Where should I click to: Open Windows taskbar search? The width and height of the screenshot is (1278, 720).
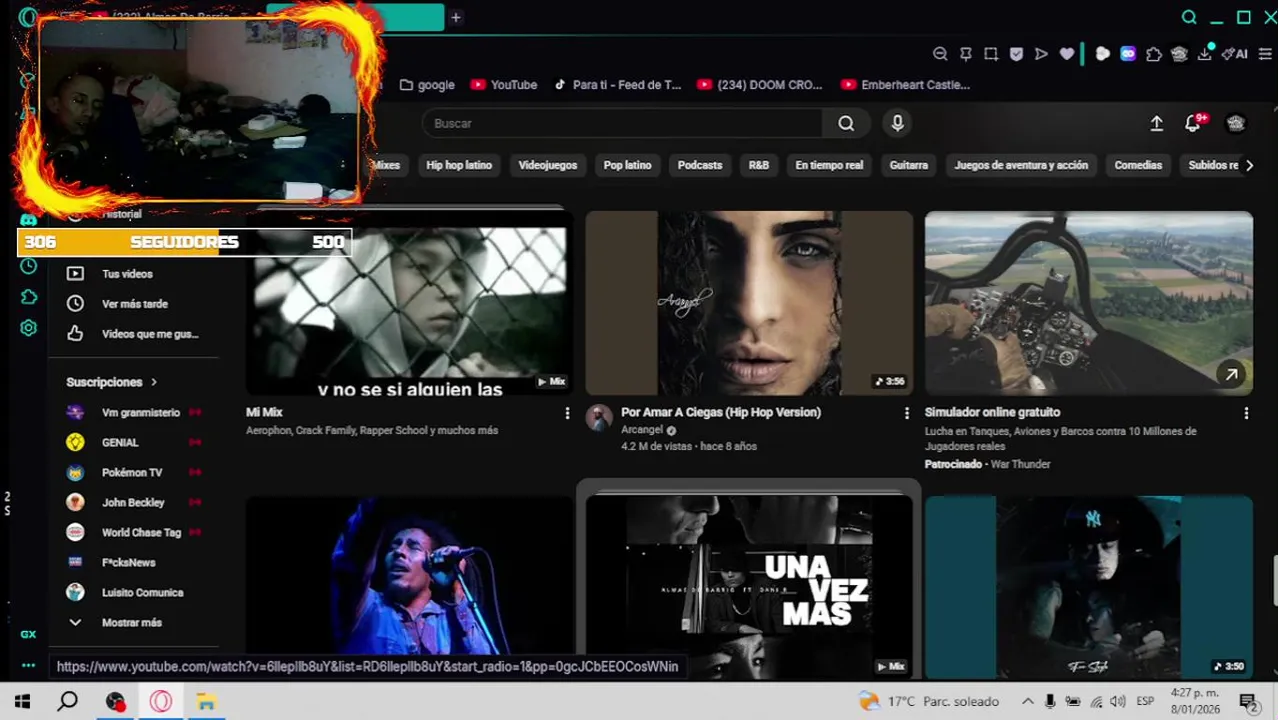point(67,701)
